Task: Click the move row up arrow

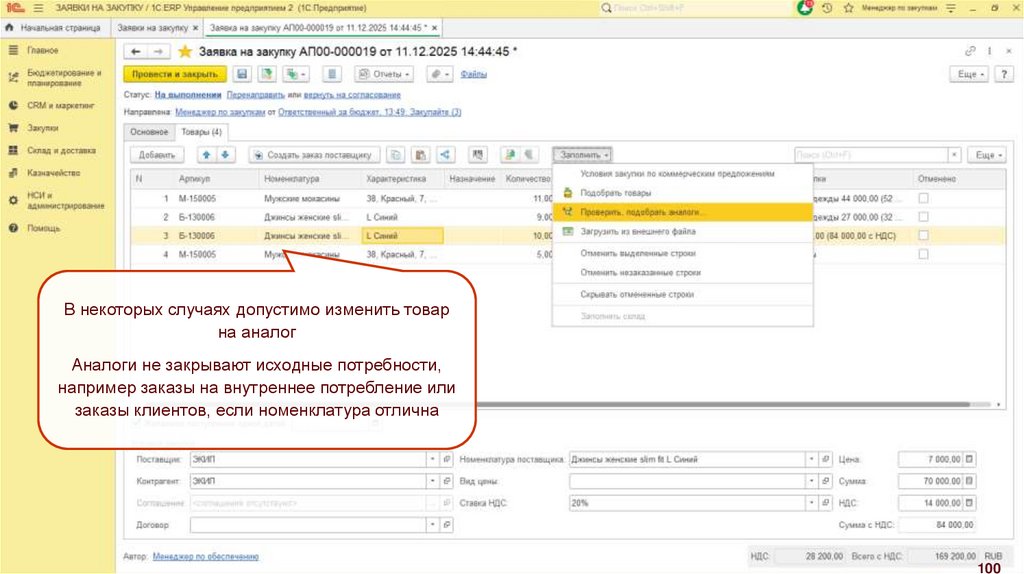Action: 206,155
